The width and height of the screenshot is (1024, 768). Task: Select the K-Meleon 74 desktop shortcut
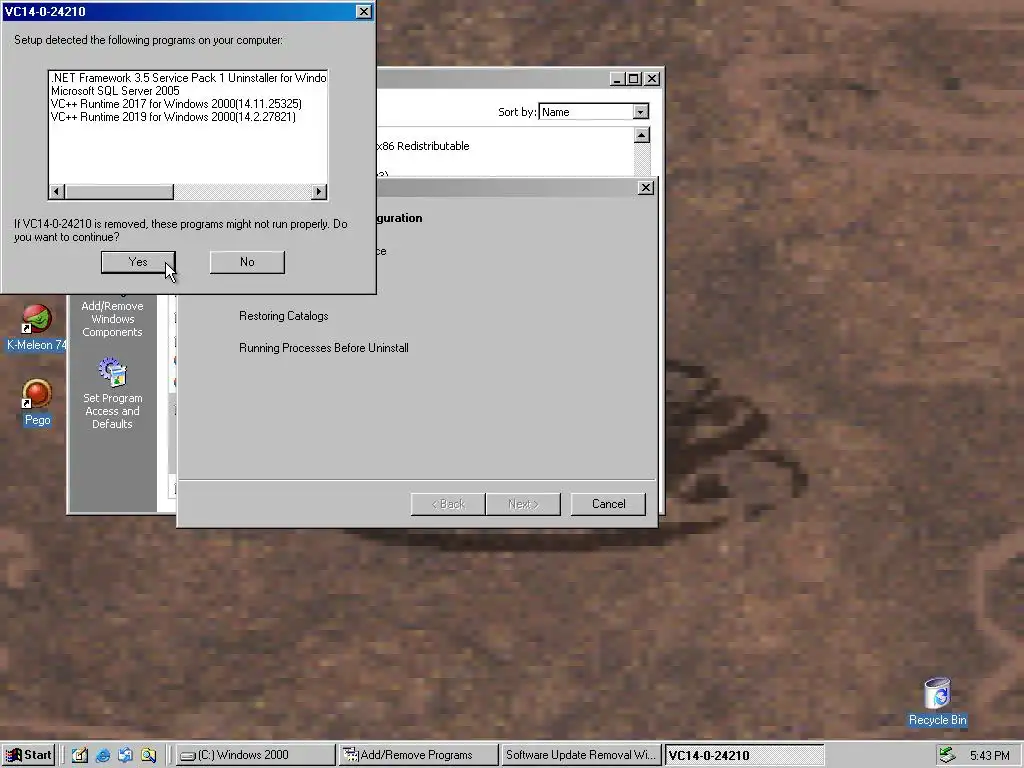(37, 328)
